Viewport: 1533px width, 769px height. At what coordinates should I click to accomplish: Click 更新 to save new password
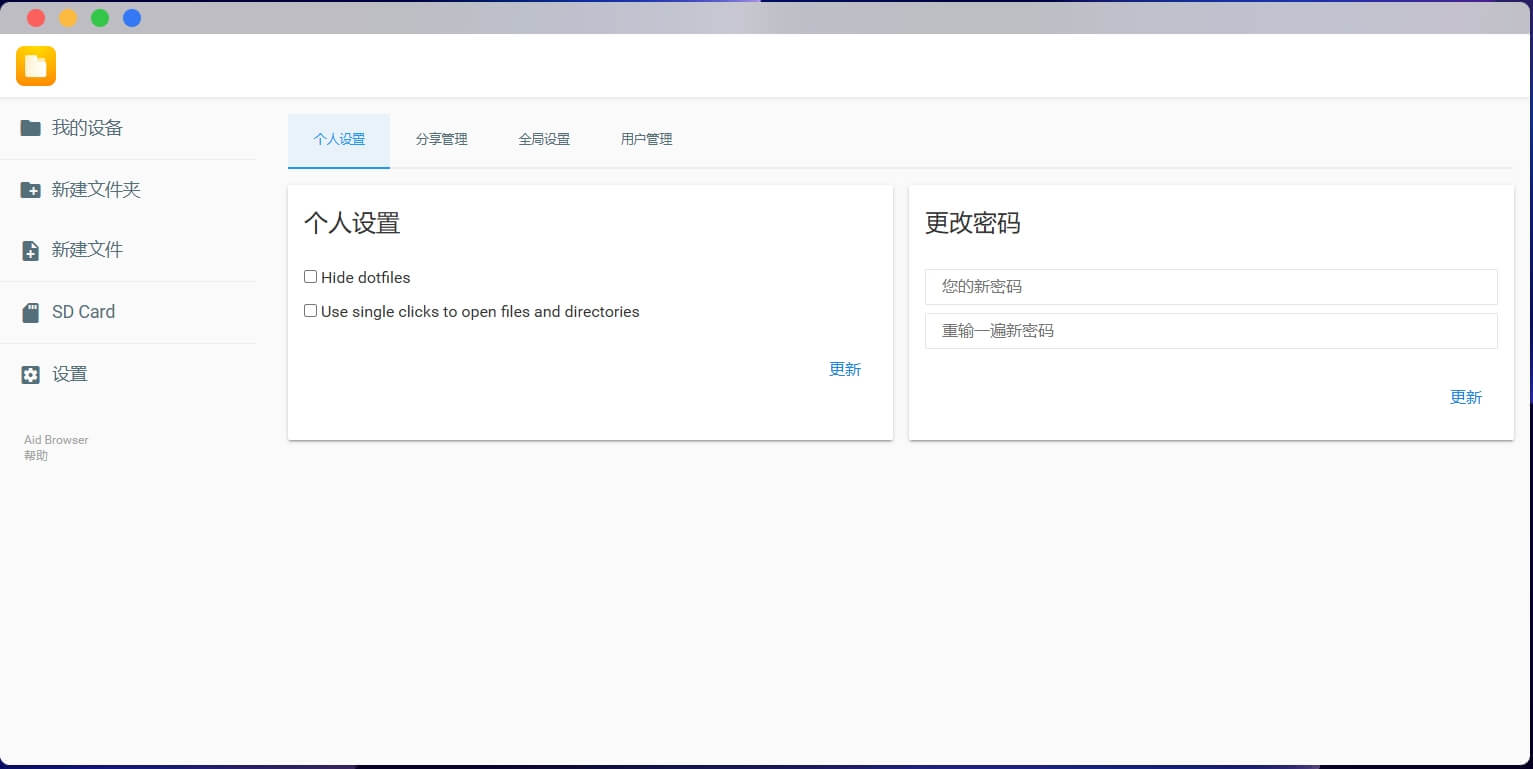click(x=1466, y=397)
